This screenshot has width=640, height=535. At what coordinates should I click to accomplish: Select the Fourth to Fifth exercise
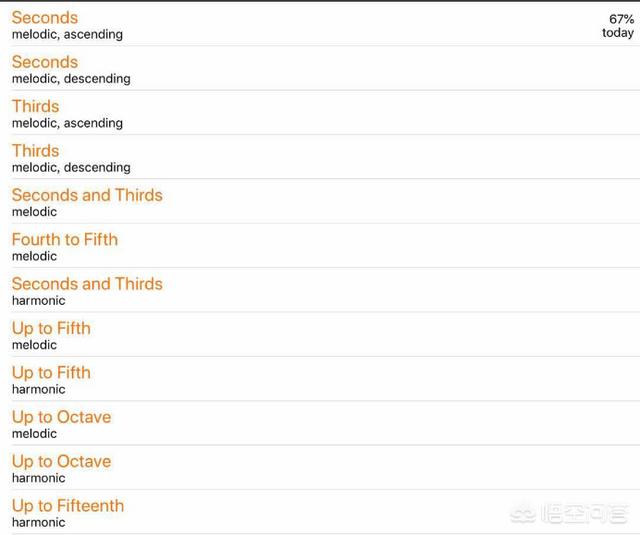click(65, 239)
